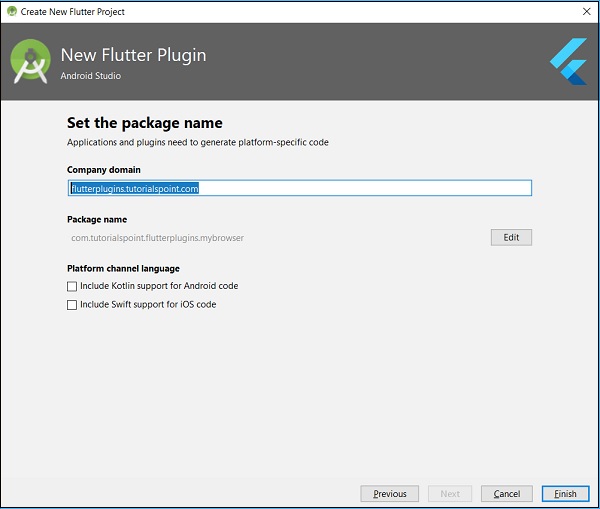
Task: Click the 'Create New Flutter Project' window title
Action: pyautogui.click(x=73, y=11)
